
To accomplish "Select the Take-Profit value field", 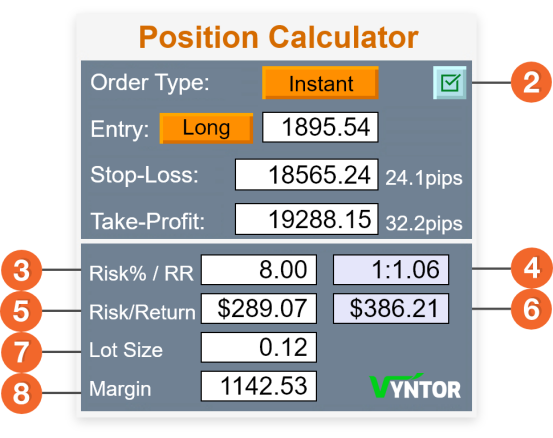I will pyautogui.click(x=307, y=219).
